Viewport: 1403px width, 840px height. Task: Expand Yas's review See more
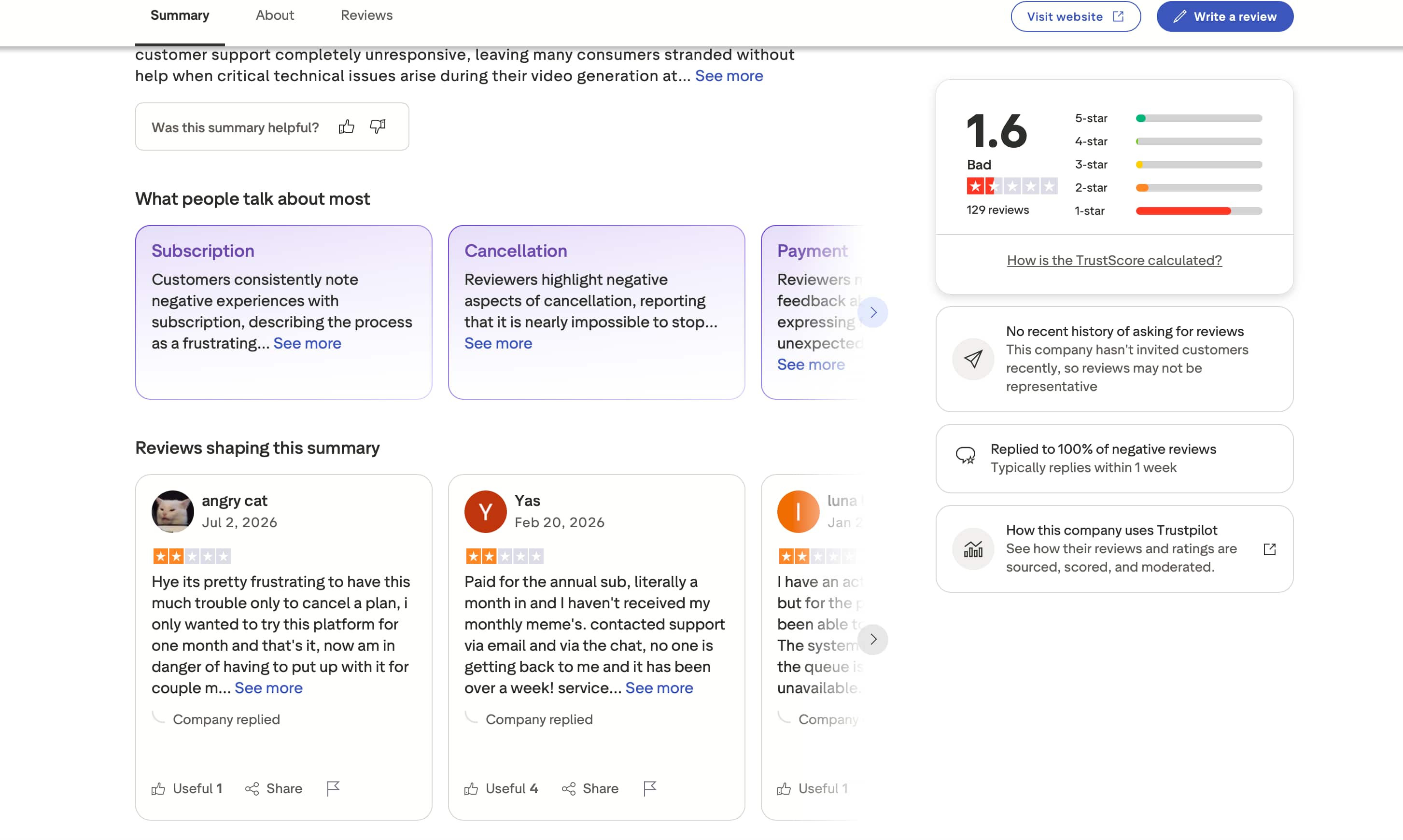click(659, 688)
